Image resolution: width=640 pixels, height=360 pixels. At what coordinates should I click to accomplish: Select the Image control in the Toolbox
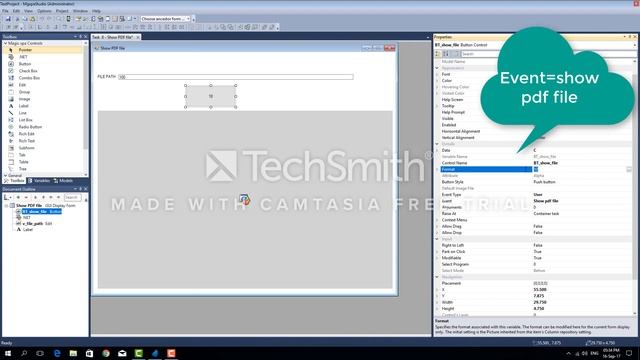point(24,99)
